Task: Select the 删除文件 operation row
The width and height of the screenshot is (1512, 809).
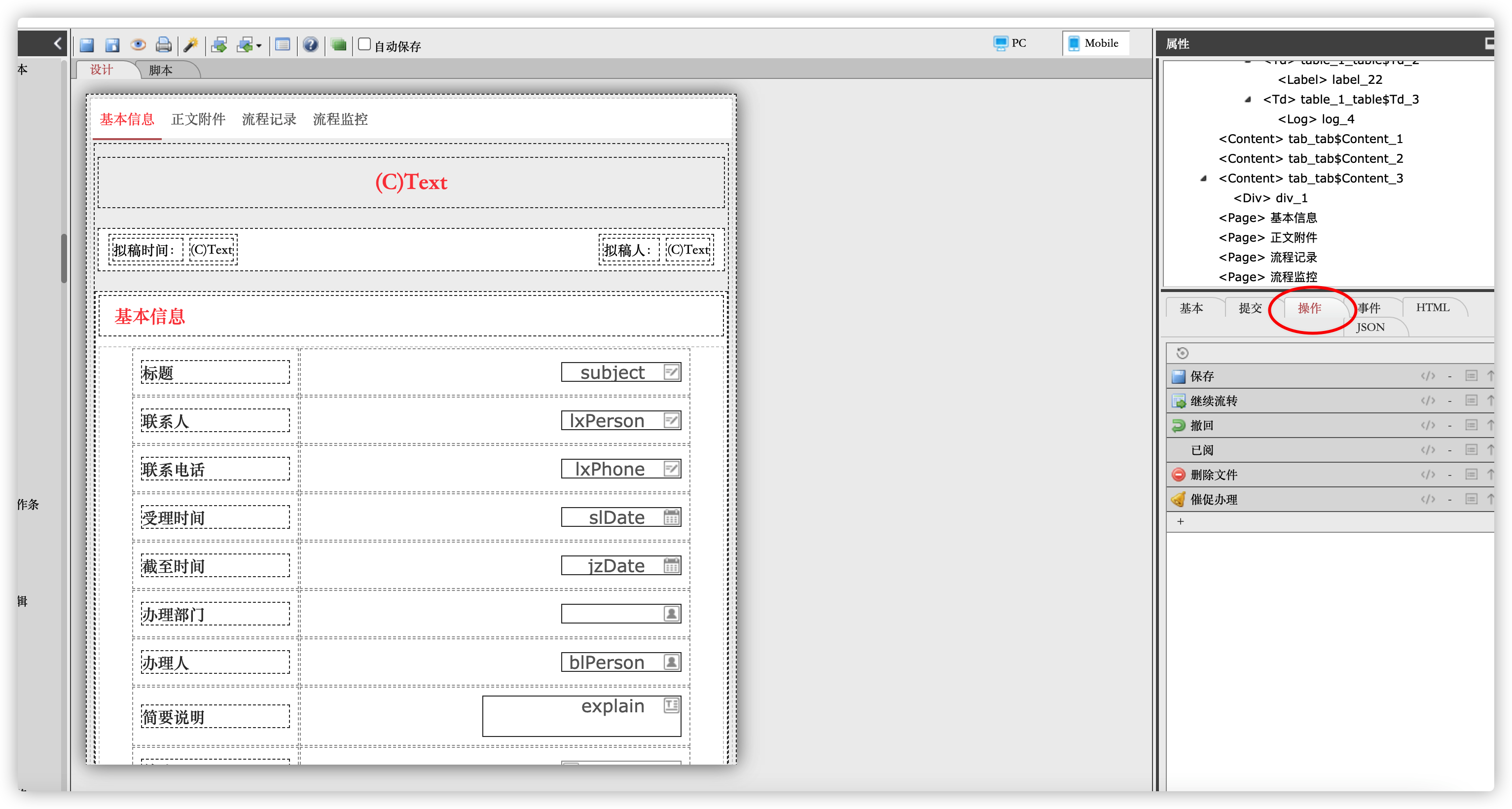Action: click(1330, 475)
